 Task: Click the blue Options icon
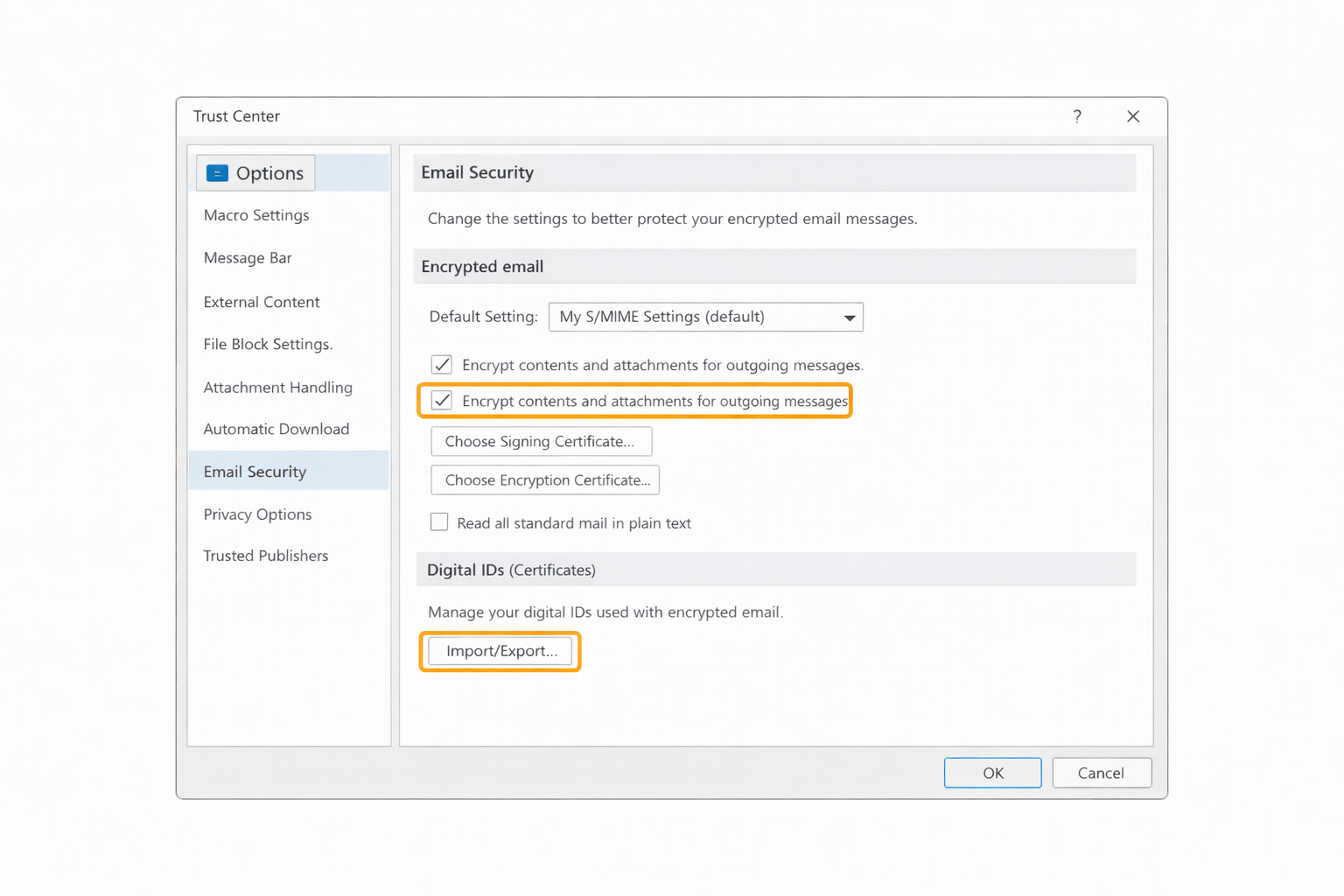(217, 173)
